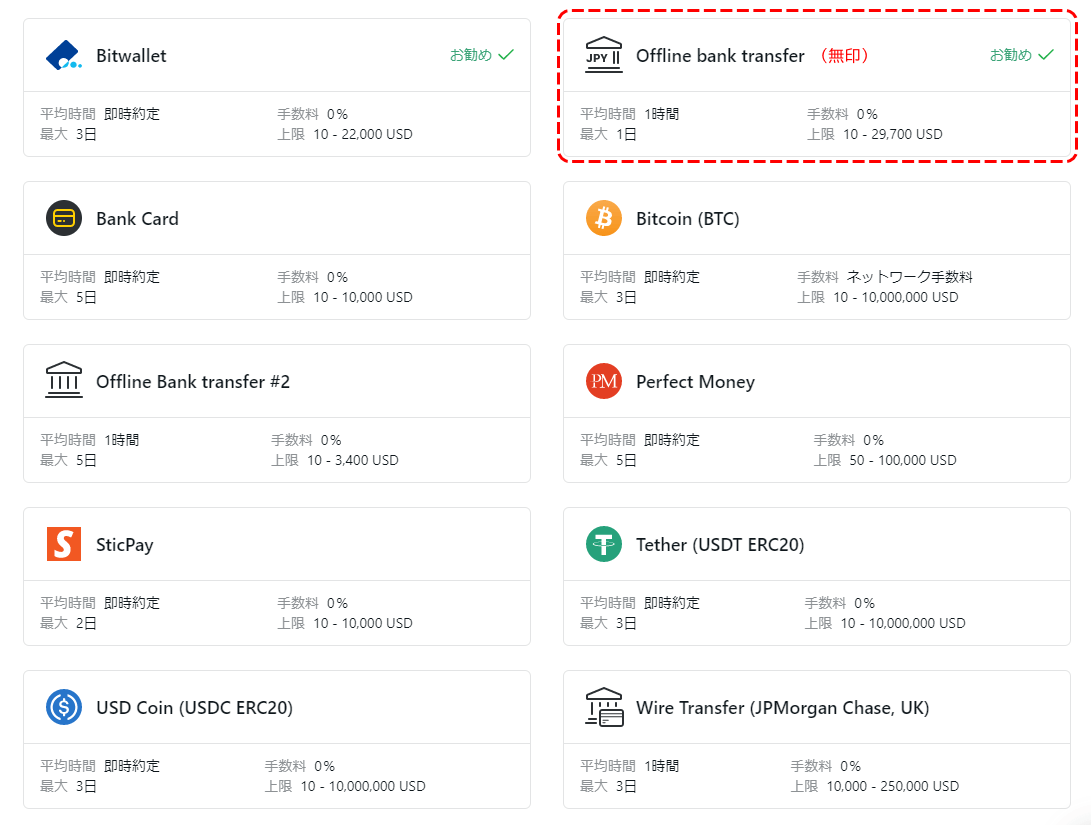Image resolution: width=1091 pixels, height=825 pixels.
Task: Click the Offline Bank transfer #2 building icon
Action: pos(64,380)
